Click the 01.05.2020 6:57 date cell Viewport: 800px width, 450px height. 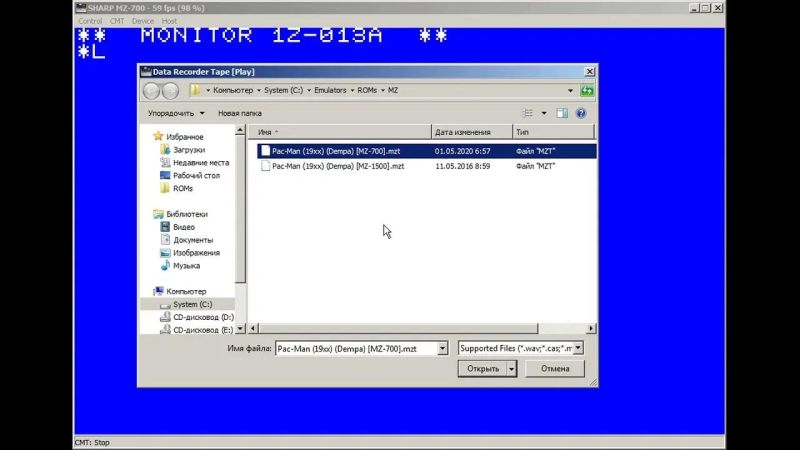462,151
